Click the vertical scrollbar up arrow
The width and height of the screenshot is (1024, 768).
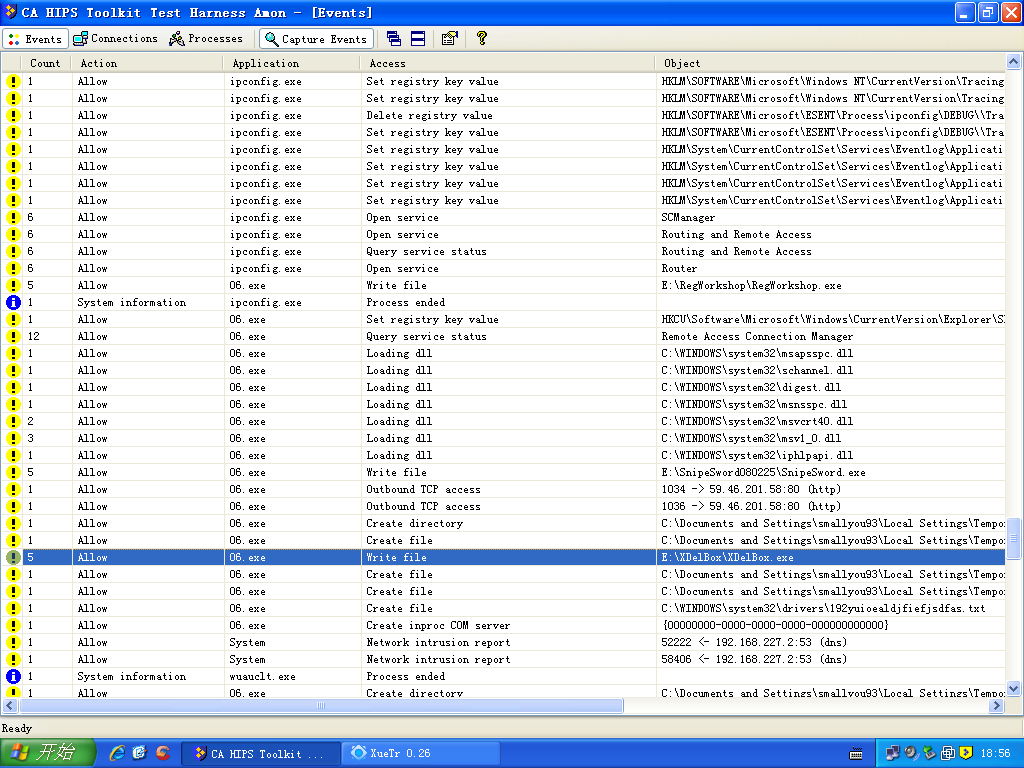pyautogui.click(x=1014, y=62)
